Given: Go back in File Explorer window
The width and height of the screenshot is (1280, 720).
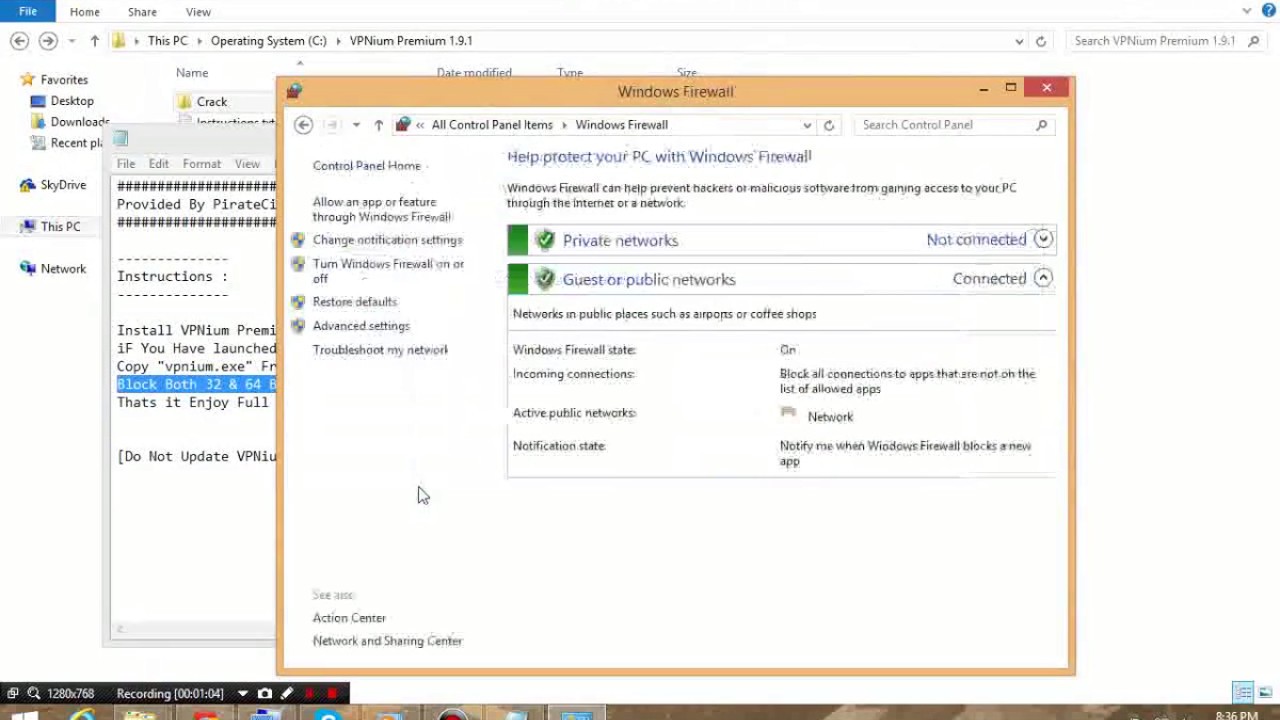Looking at the screenshot, I should pyautogui.click(x=19, y=41).
